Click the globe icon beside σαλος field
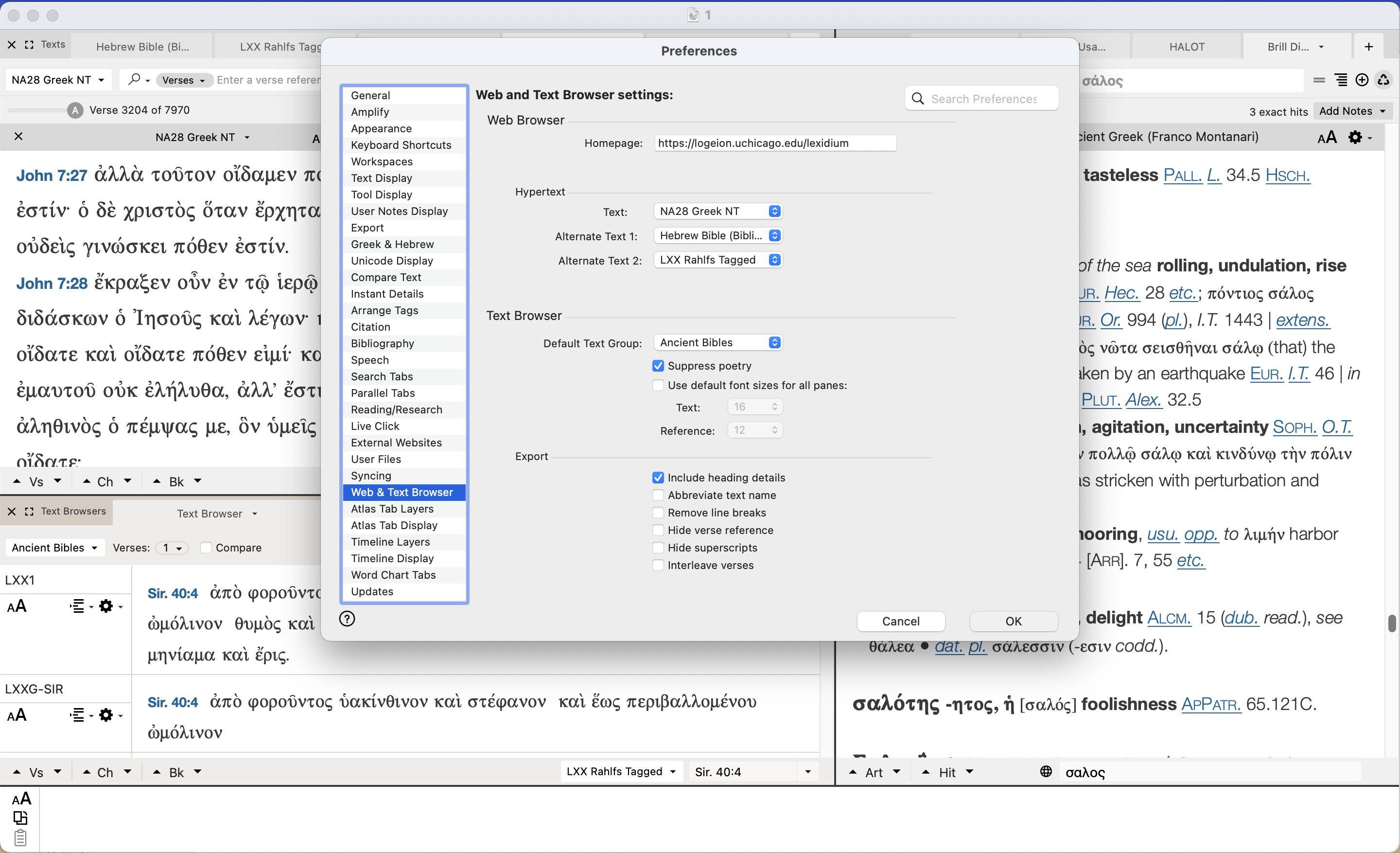This screenshot has width=1400, height=853. [x=1046, y=771]
